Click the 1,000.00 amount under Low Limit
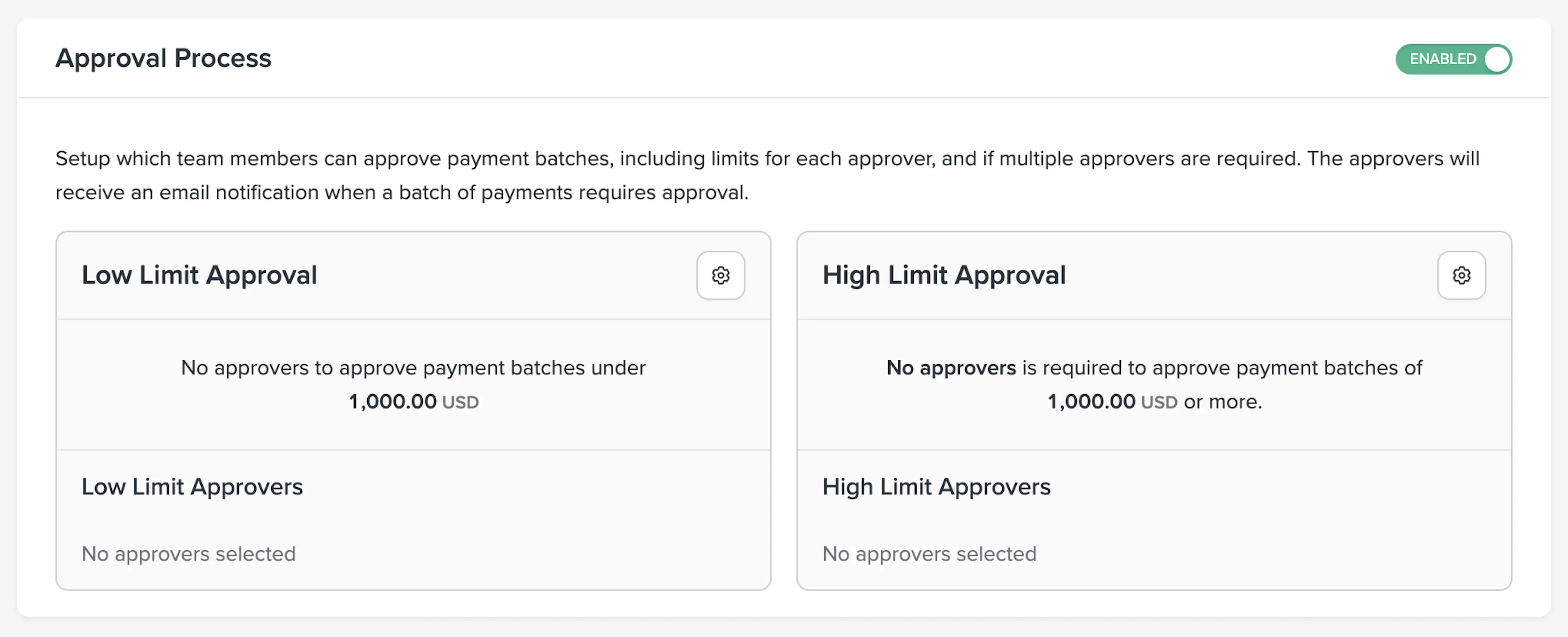The height and width of the screenshot is (637, 1568). point(393,402)
